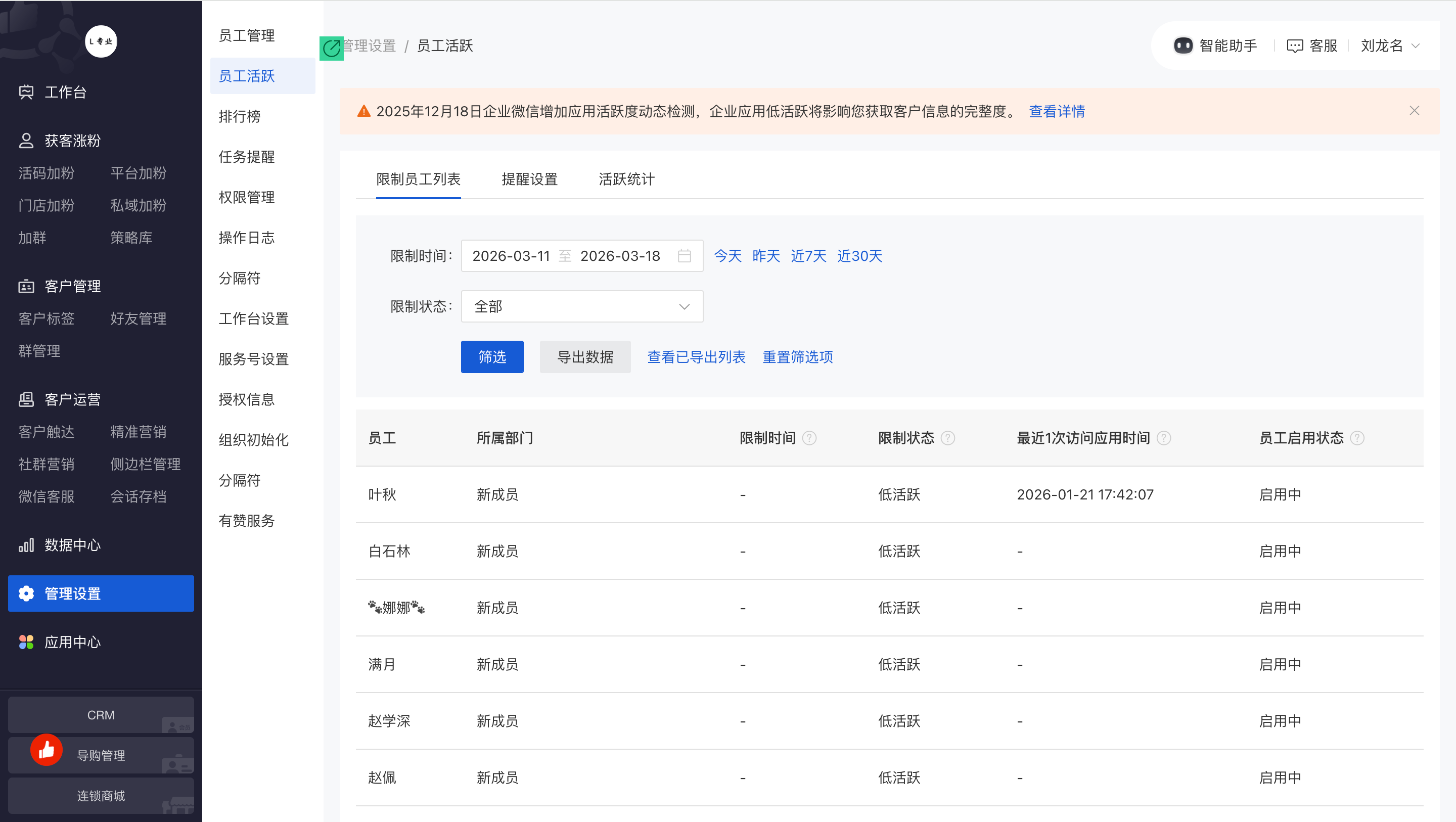Image resolution: width=1456 pixels, height=822 pixels.
Task: Click the red thumbs-up badge icon
Action: [x=47, y=750]
